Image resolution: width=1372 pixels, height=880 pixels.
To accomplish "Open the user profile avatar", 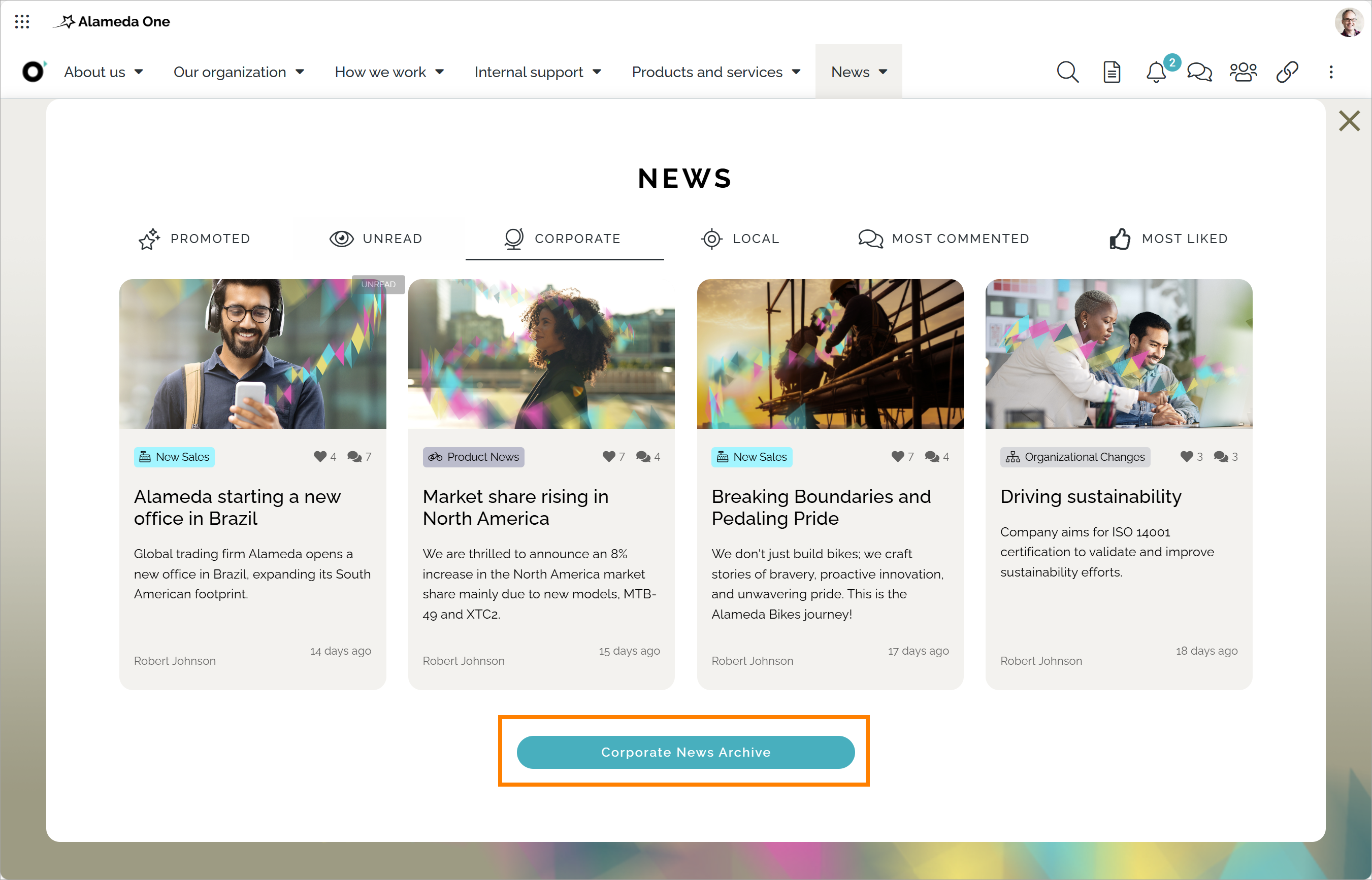I will point(1349,22).
